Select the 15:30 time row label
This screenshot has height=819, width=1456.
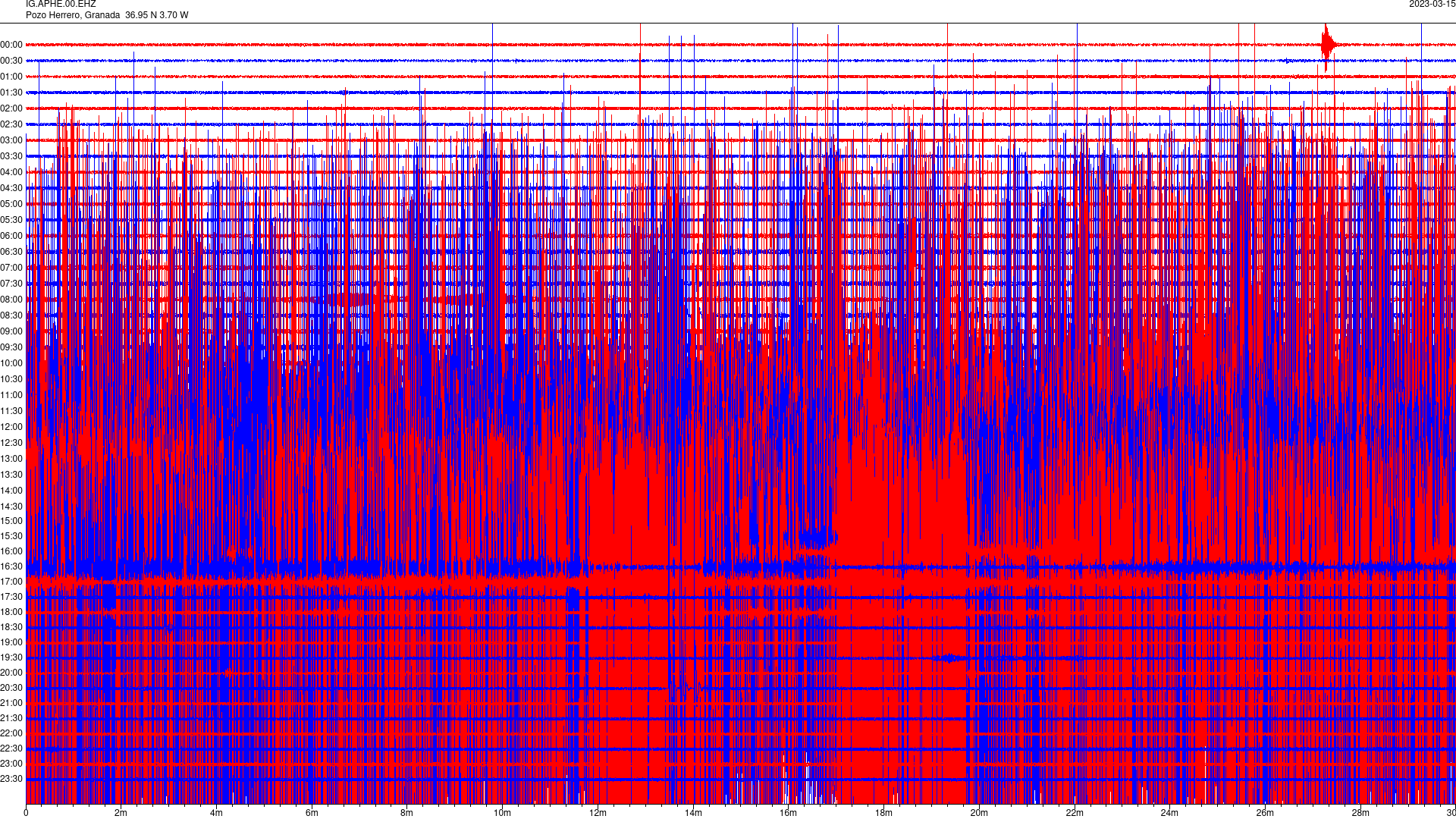(11, 536)
